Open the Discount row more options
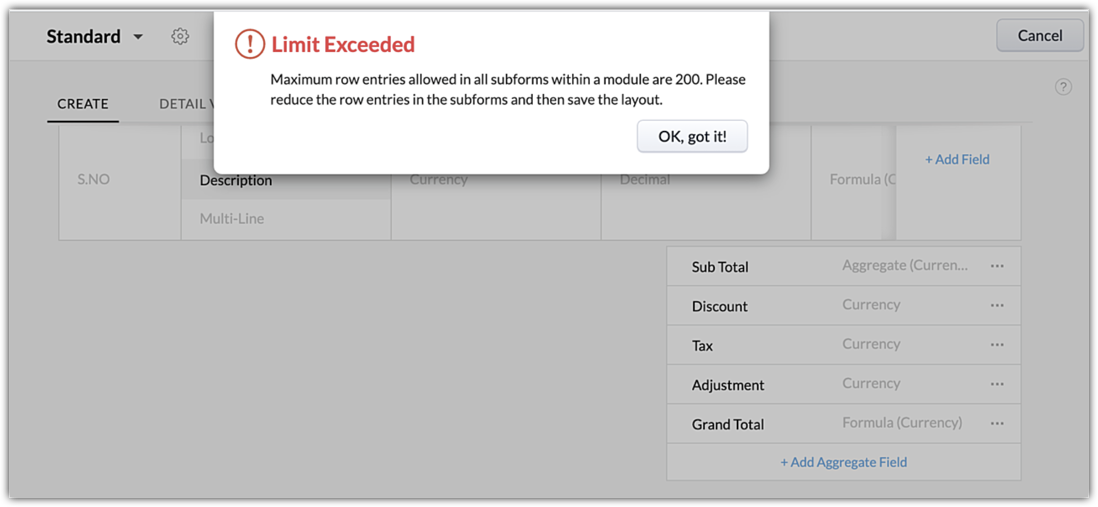The height and width of the screenshot is (507, 1098). pos(997,305)
